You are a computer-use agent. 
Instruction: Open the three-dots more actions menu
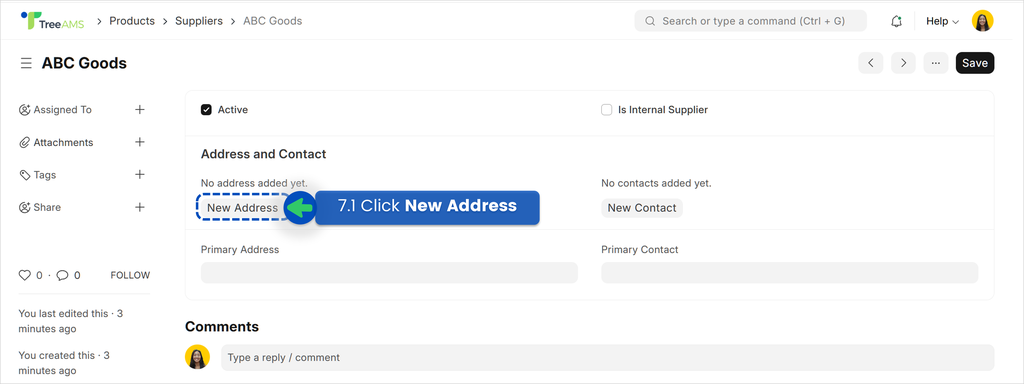pos(936,63)
